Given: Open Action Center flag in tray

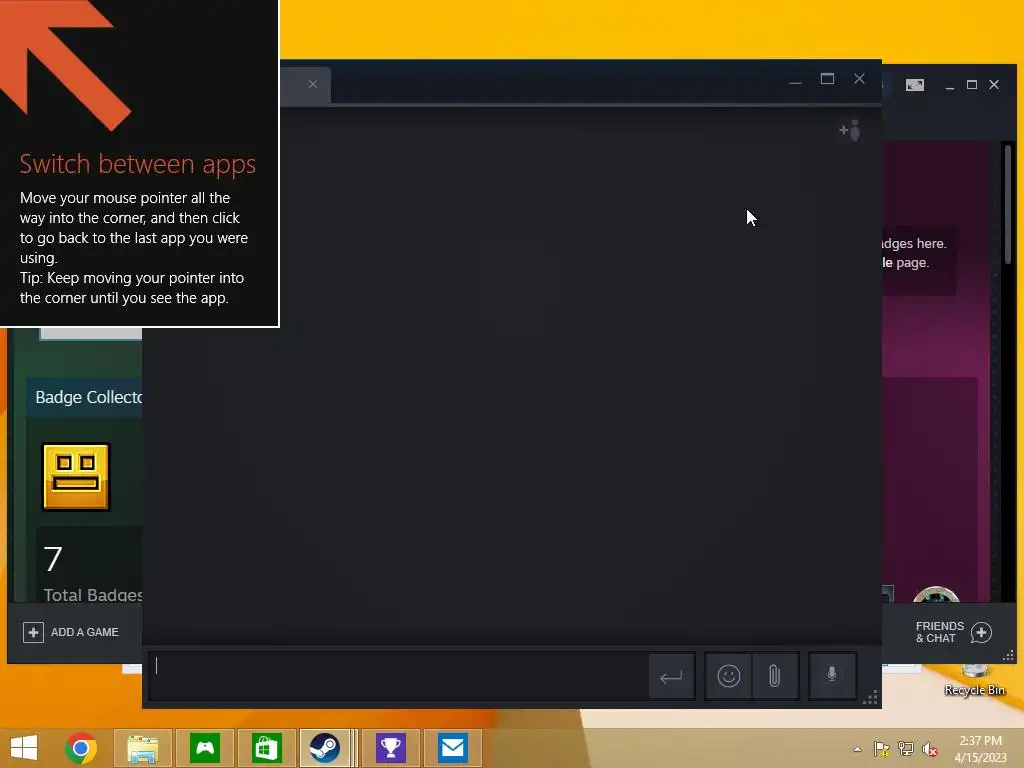Looking at the screenshot, I should click(882, 749).
